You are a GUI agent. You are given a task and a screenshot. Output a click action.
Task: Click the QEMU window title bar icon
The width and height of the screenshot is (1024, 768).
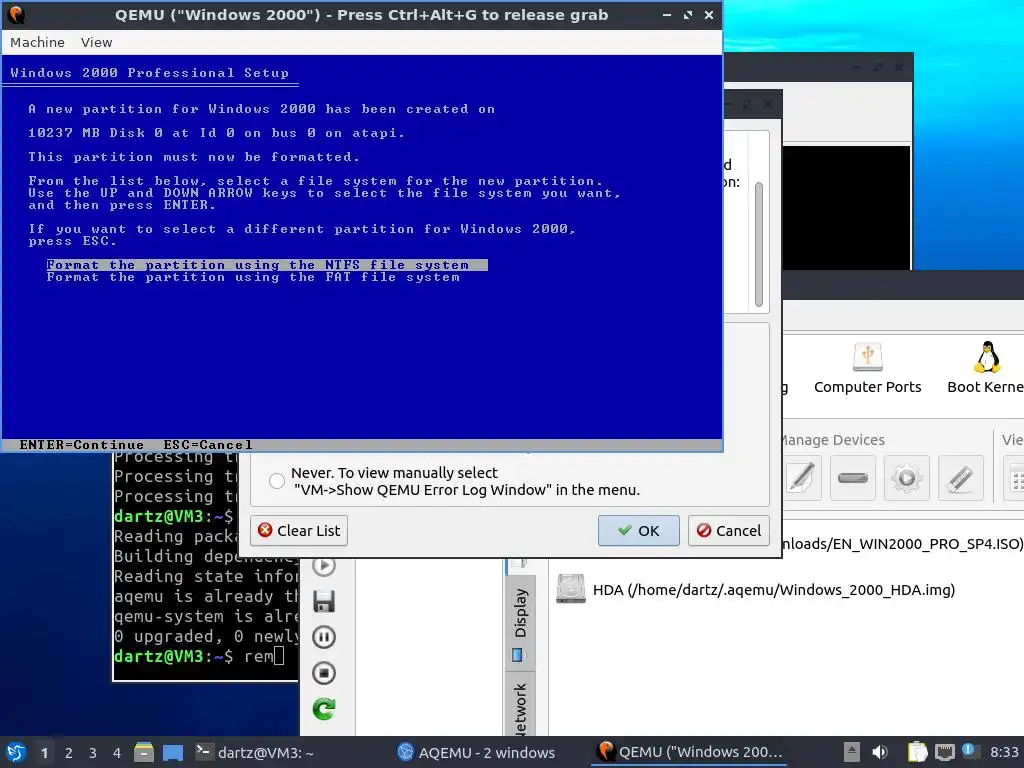point(16,14)
